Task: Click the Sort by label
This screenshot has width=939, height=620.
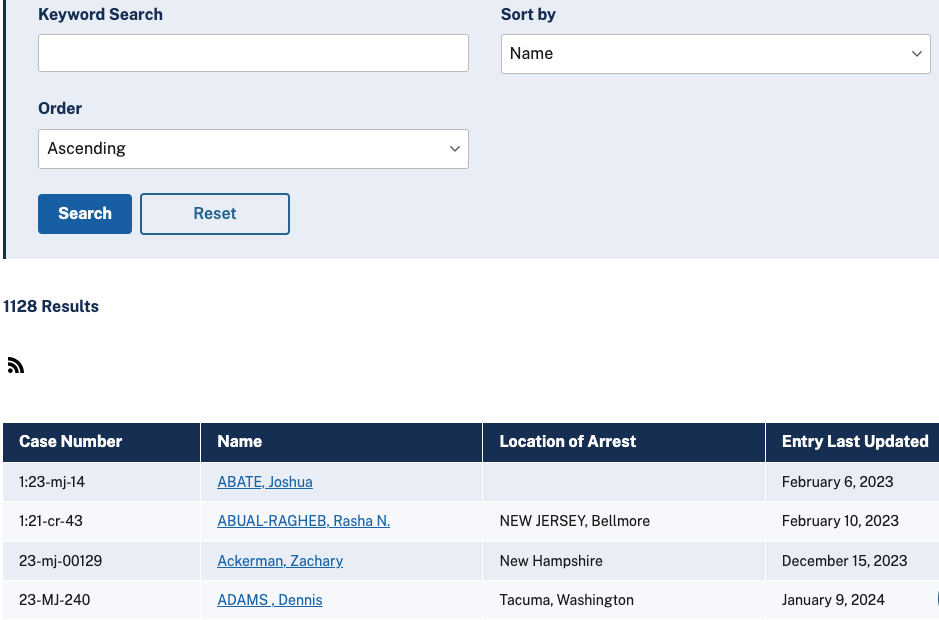Action: click(x=528, y=14)
